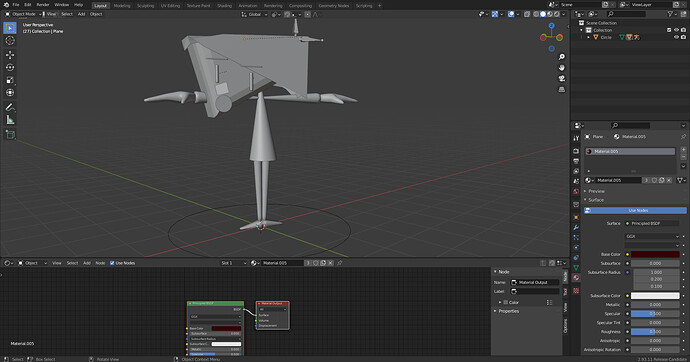Open the Object Mode dropdown
Viewport: 690px width, 362px height.
[23, 14]
